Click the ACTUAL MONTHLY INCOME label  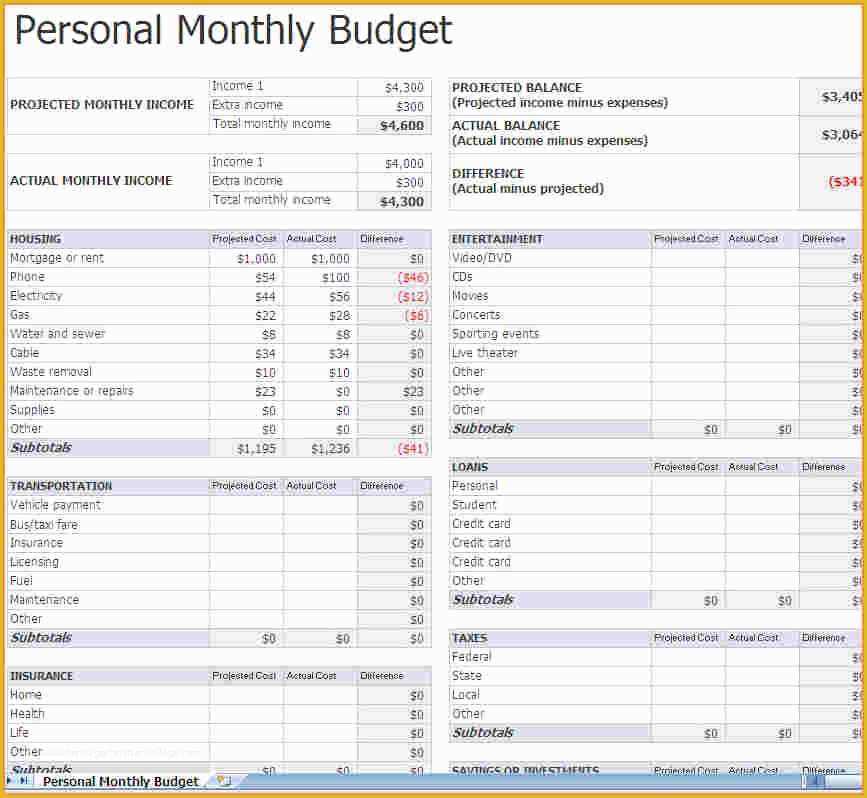[91, 181]
